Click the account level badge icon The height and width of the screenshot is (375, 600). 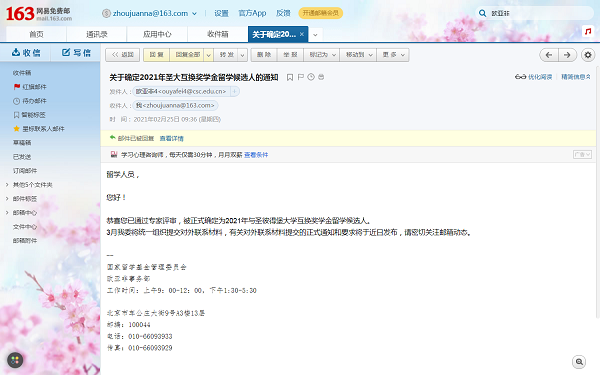pyautogui.click(x=106, y=13)
